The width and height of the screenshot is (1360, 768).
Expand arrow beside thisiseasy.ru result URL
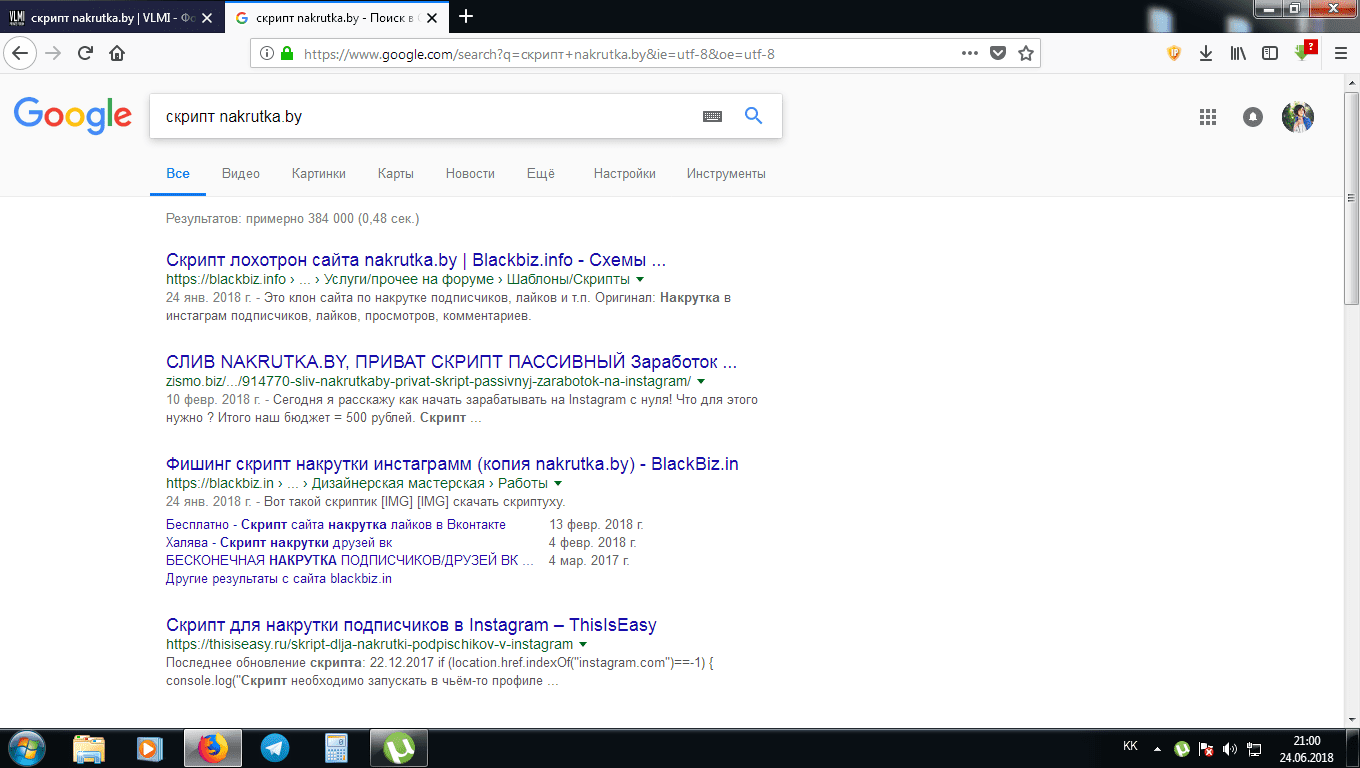[x=583, y=645]
